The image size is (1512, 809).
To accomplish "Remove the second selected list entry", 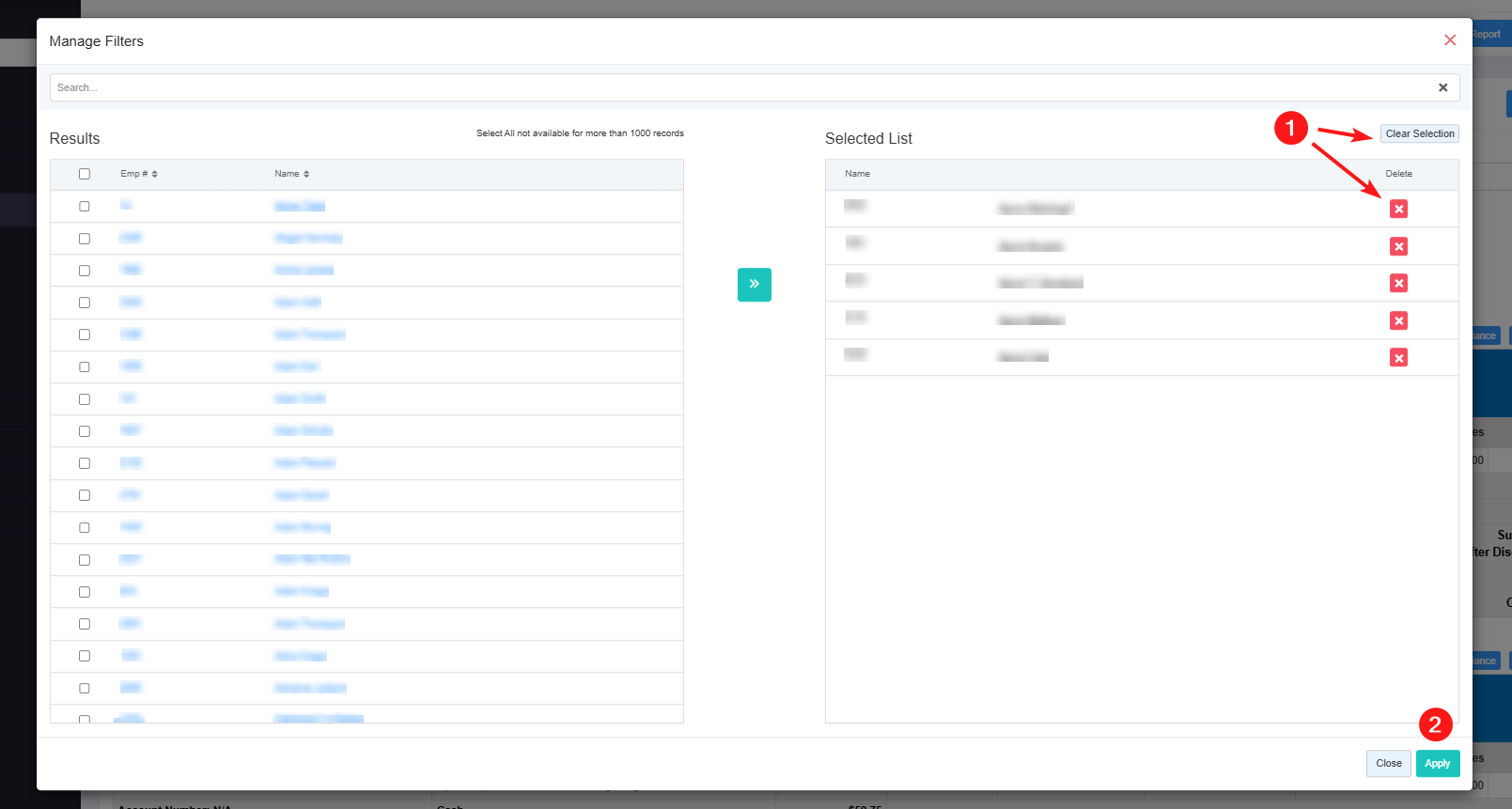I will 1398,246.
